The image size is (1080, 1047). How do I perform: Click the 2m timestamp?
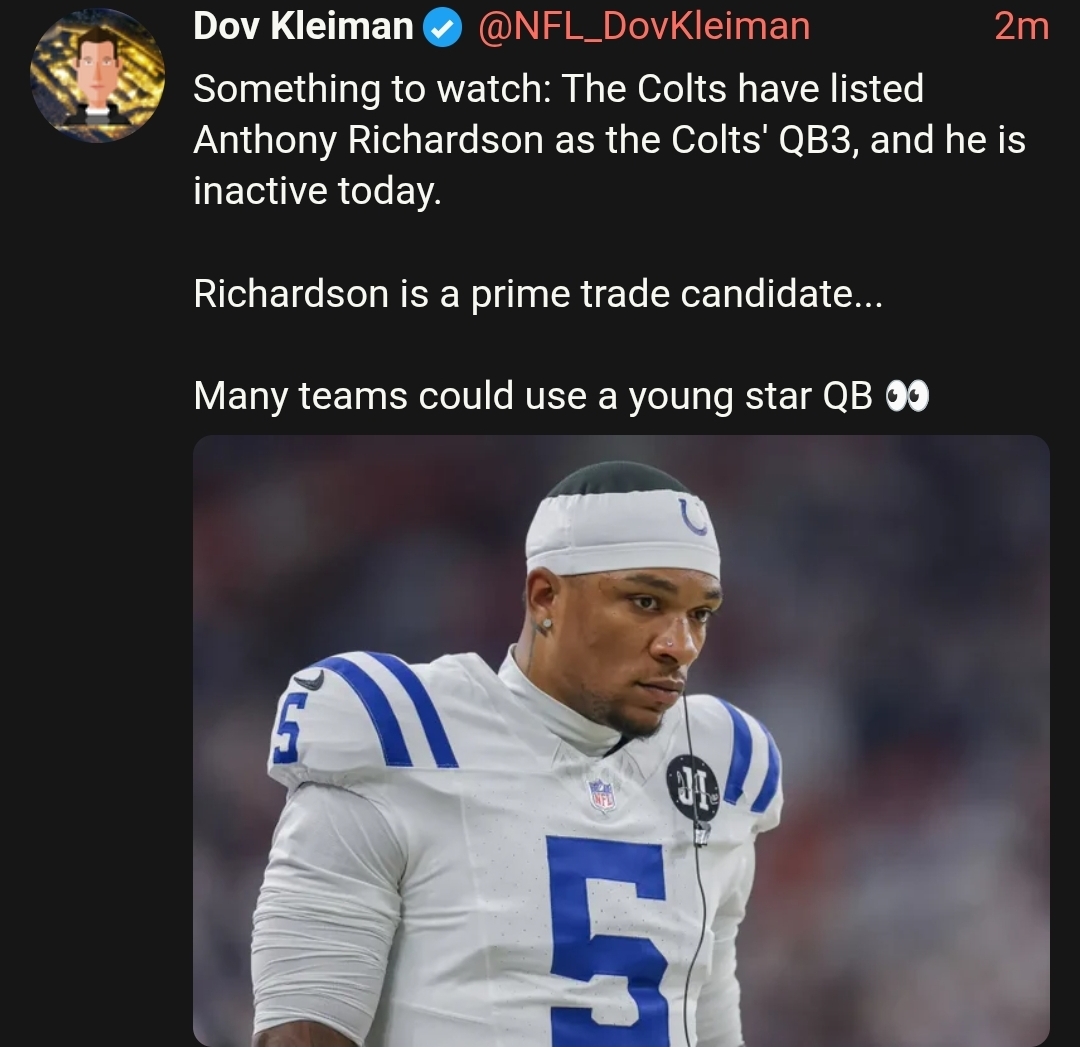(1020, 27)
